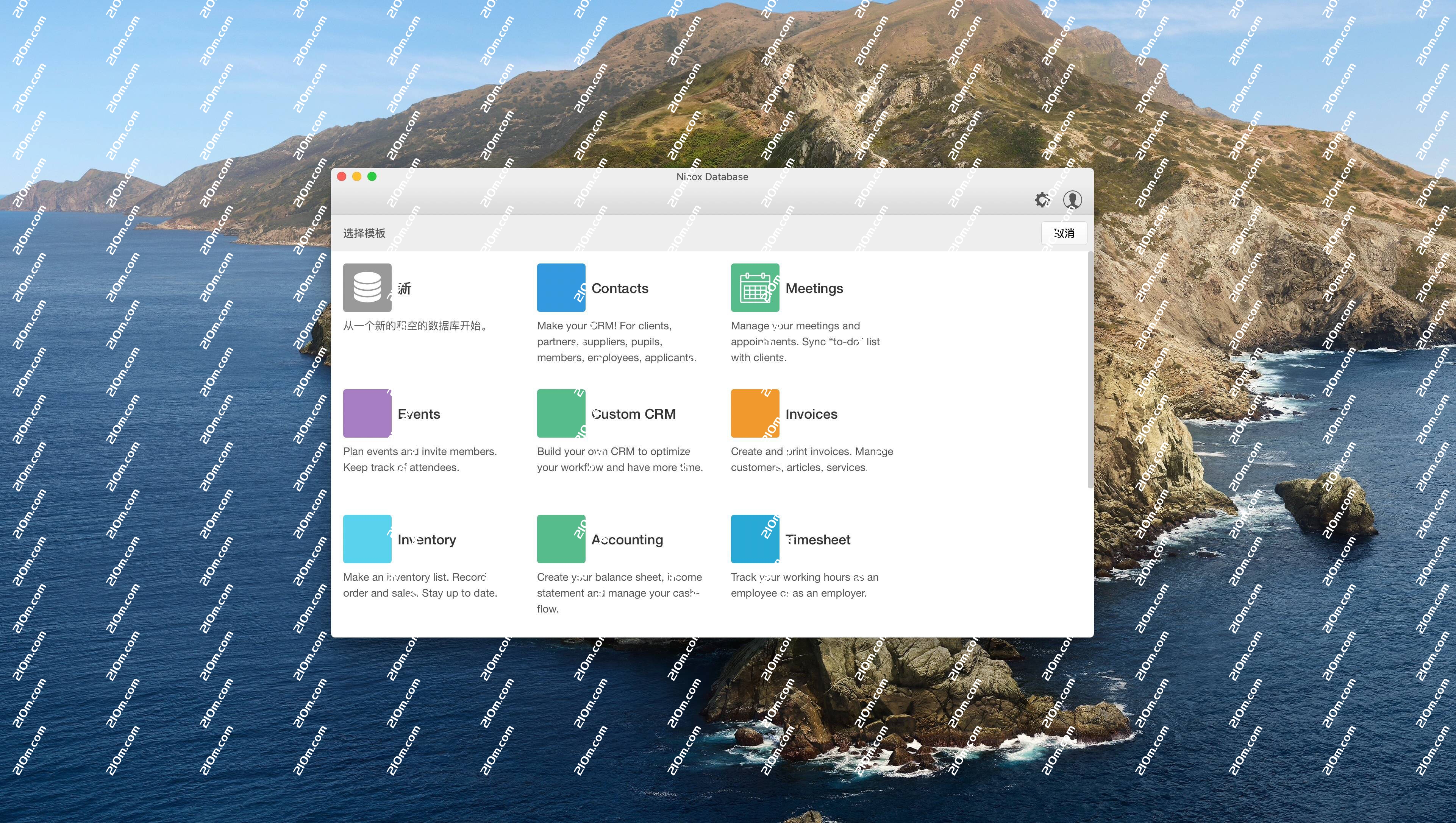
Task: Click the orange Invoices template icon
Action: click(755, 413)
